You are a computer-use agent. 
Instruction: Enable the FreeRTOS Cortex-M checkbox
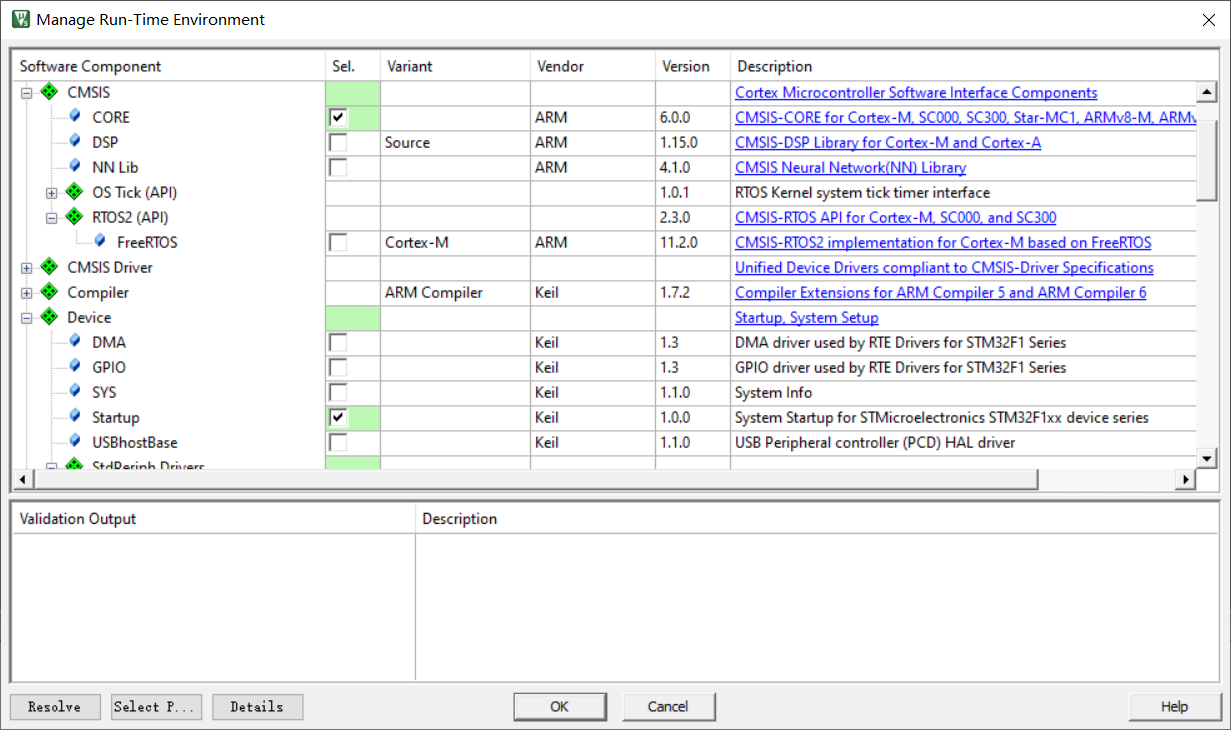tap(339, 242)
